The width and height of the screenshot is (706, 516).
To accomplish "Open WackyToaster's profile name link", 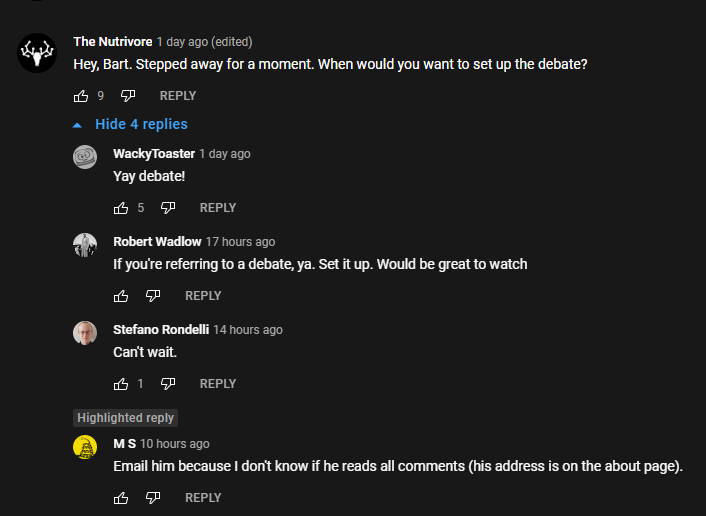I will (154, 154).
